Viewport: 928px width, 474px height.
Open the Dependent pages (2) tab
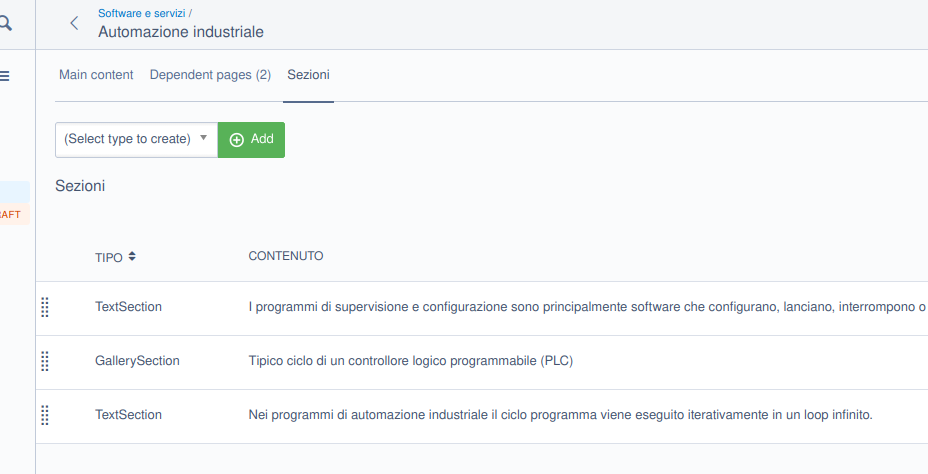pos(210,75)
